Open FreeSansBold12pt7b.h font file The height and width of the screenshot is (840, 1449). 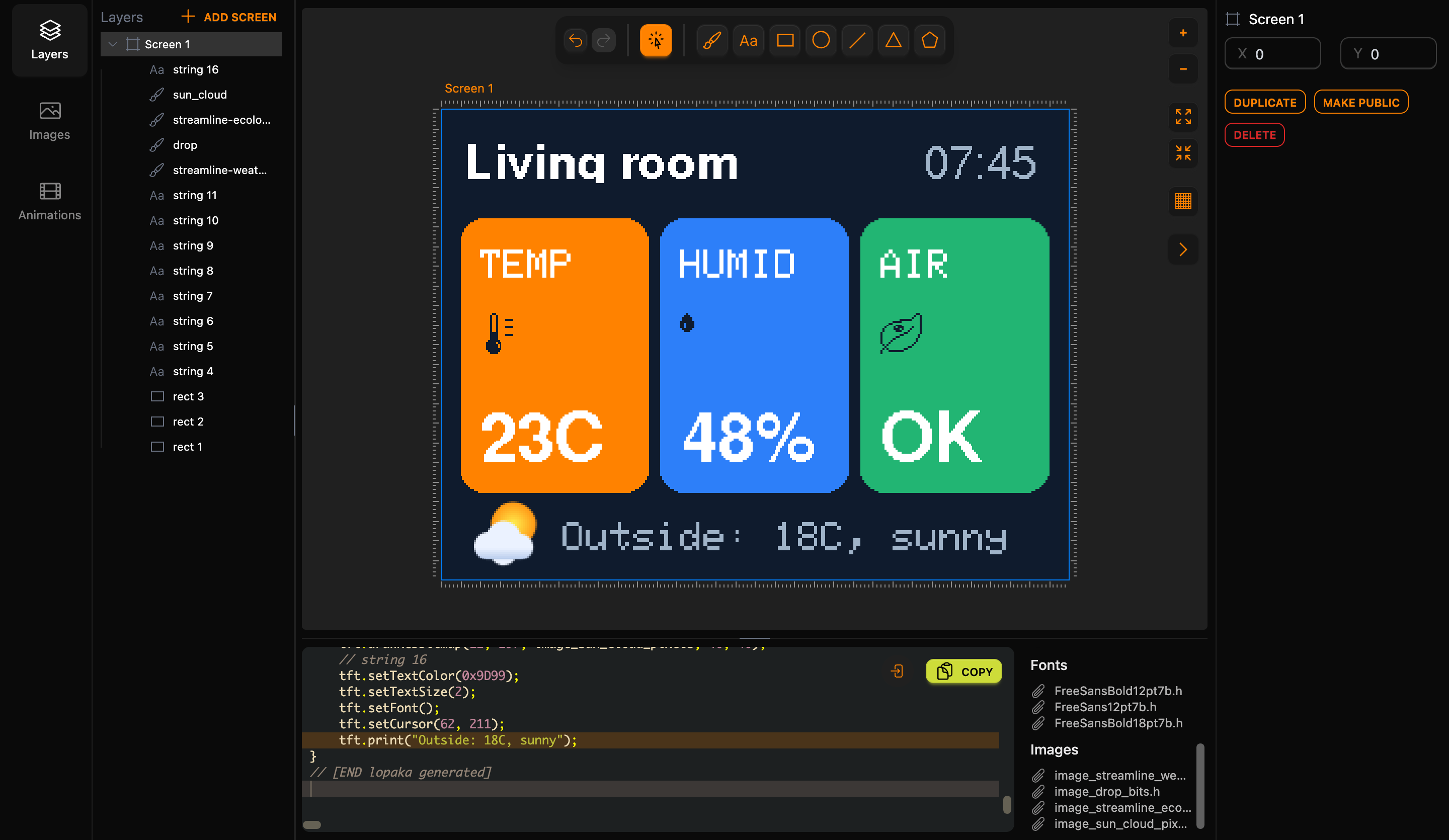tap(1118, 691)
